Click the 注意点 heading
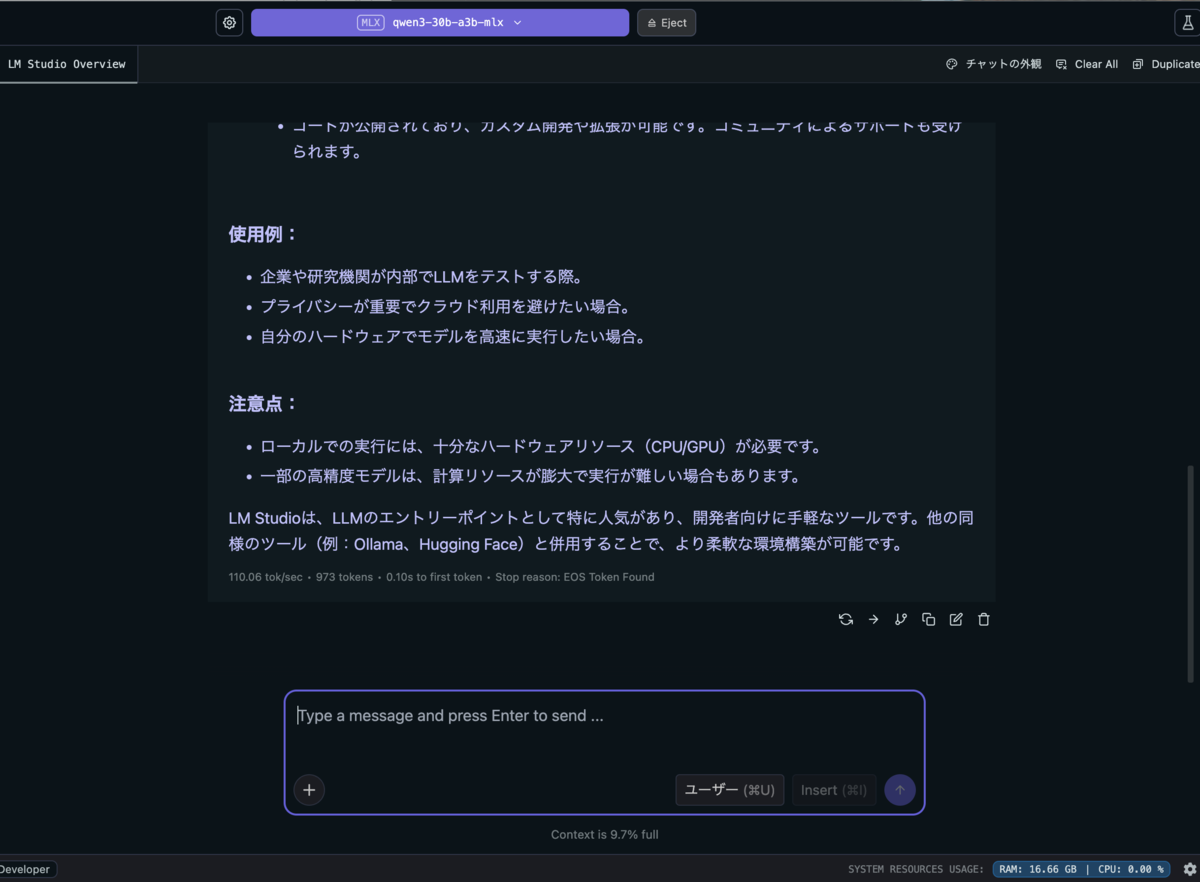The width and height of the screenshot is (1200, 882). click(x=263, y=404)
